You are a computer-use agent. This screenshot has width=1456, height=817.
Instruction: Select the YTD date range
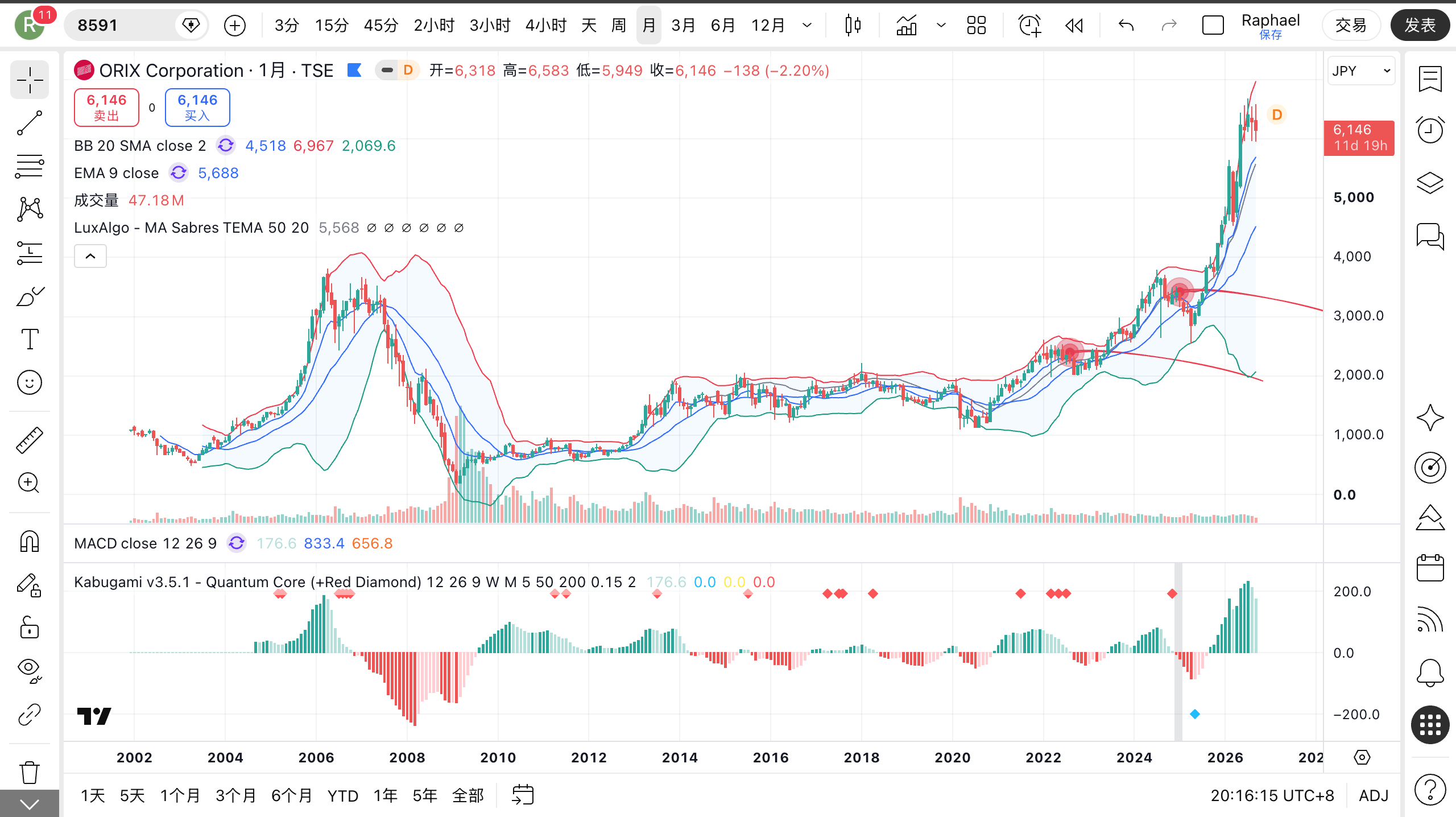tap(343, 795)
